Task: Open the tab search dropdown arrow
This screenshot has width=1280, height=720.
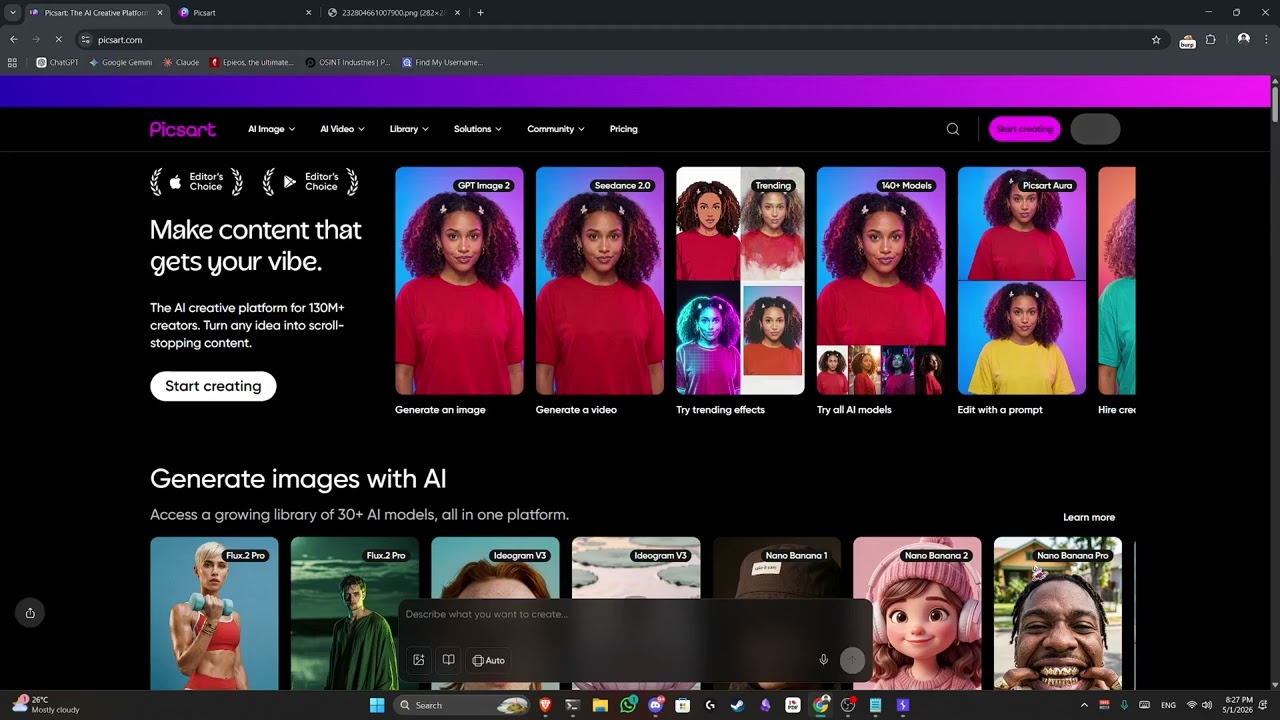Action: point(12,13)
